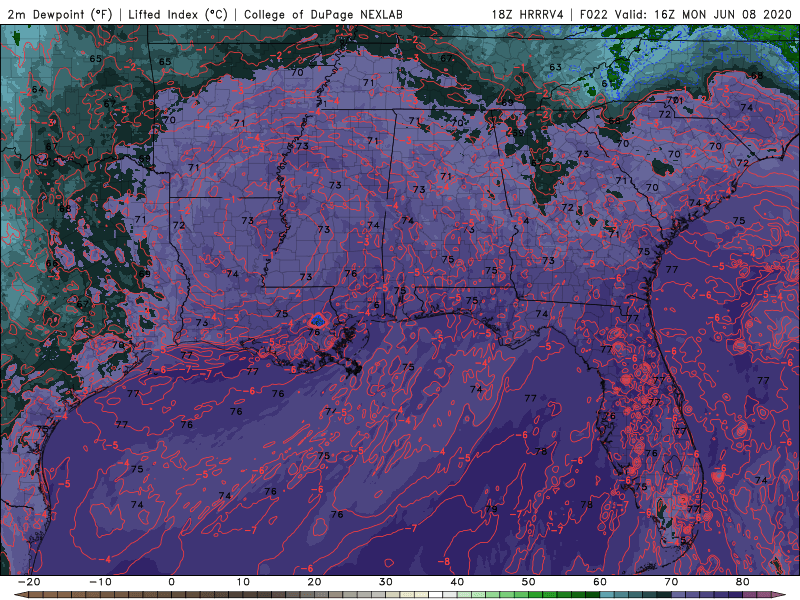The width and height of the screenshot is (800, 600).
Task: Click the 60 tick label on colorbar
Action: pos(600,582)
